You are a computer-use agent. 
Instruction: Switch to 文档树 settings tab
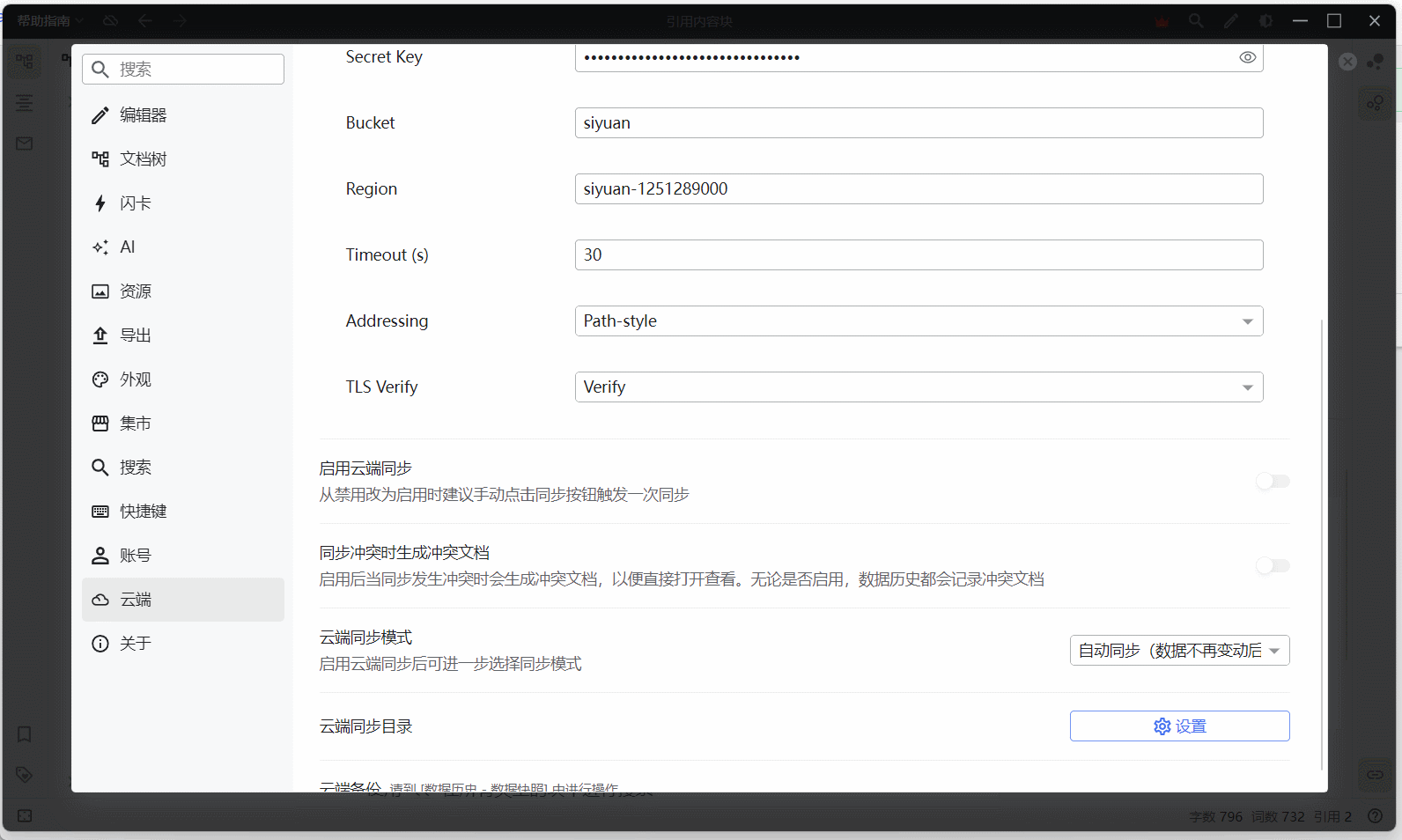(x=143, y=159)
